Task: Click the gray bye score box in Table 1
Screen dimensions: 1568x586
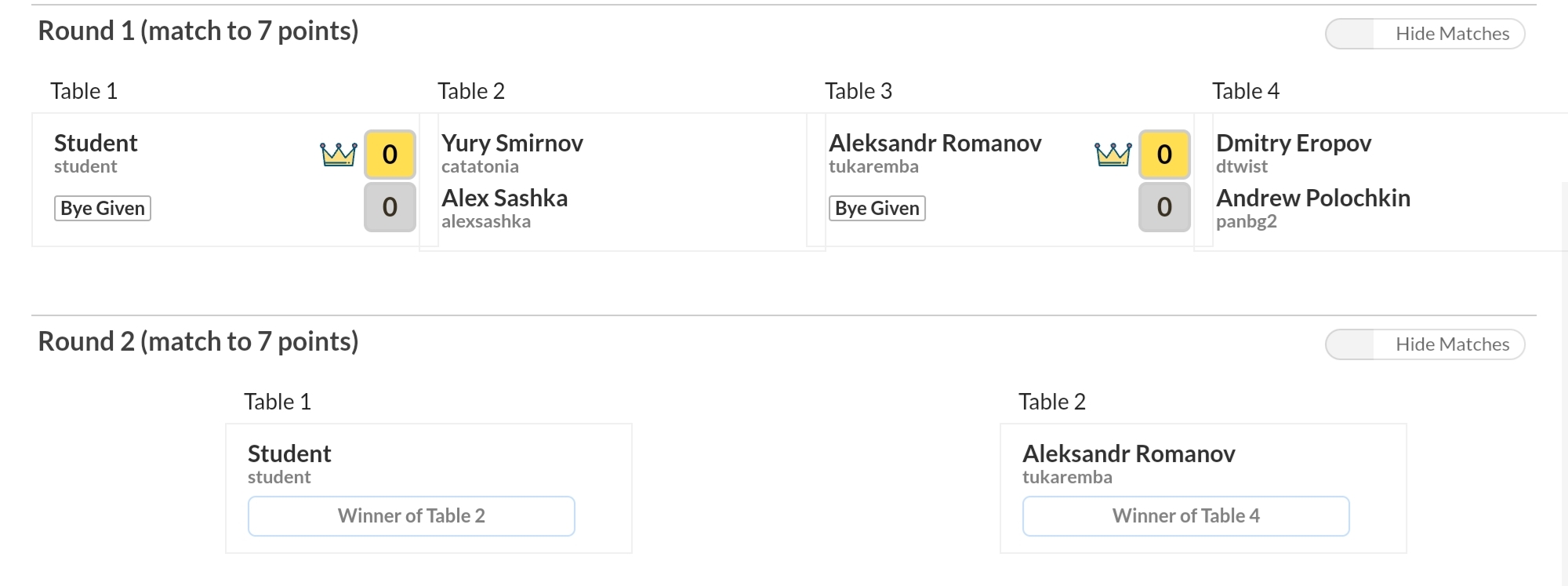Action: [390, 207]
